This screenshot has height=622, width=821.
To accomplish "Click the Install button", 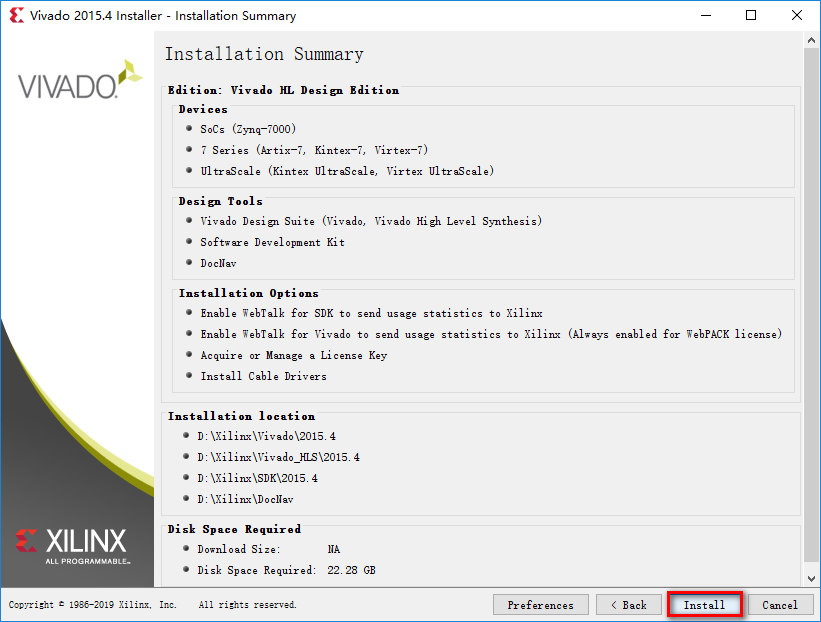I will click(705, 605).
